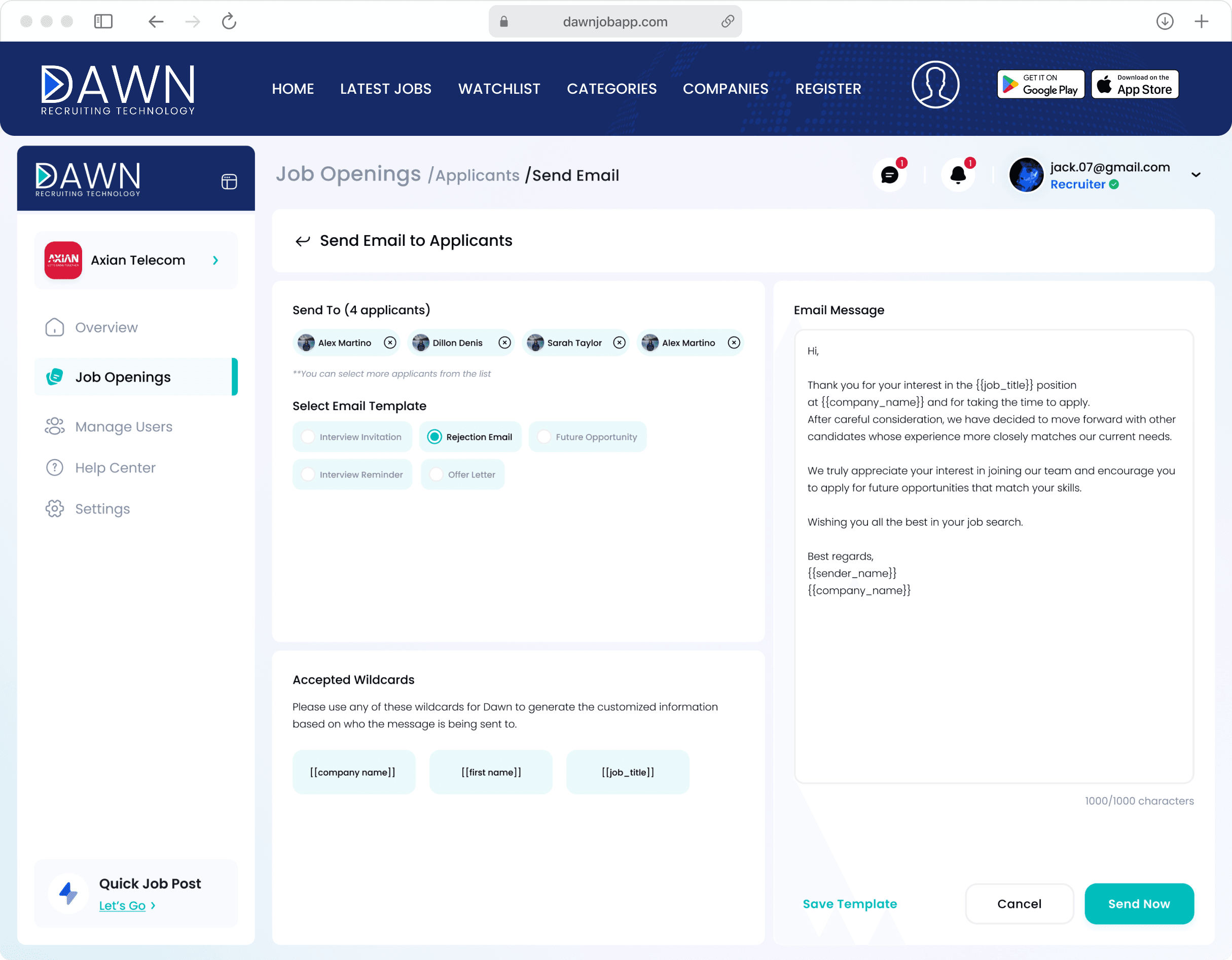Click the back arrow beside Send Email to Applicants

point(303,241)
